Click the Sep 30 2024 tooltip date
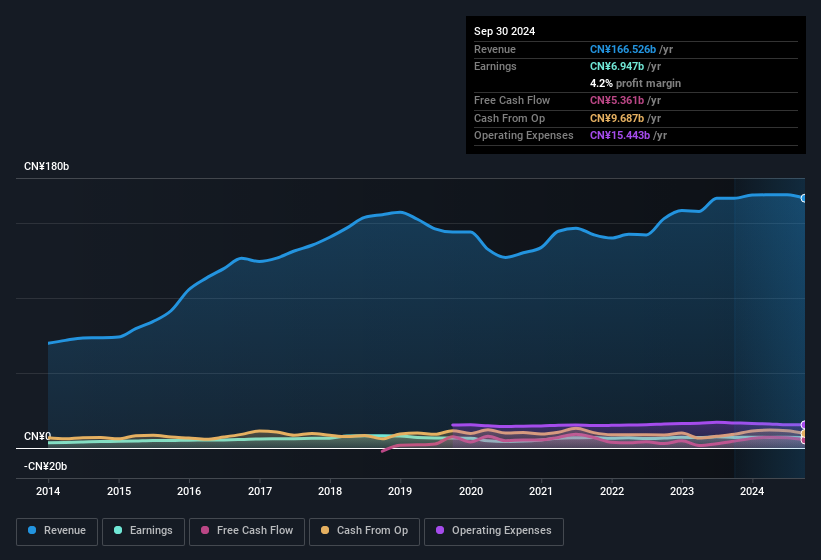This screenshot has height=560, width=821. [505, 31]
